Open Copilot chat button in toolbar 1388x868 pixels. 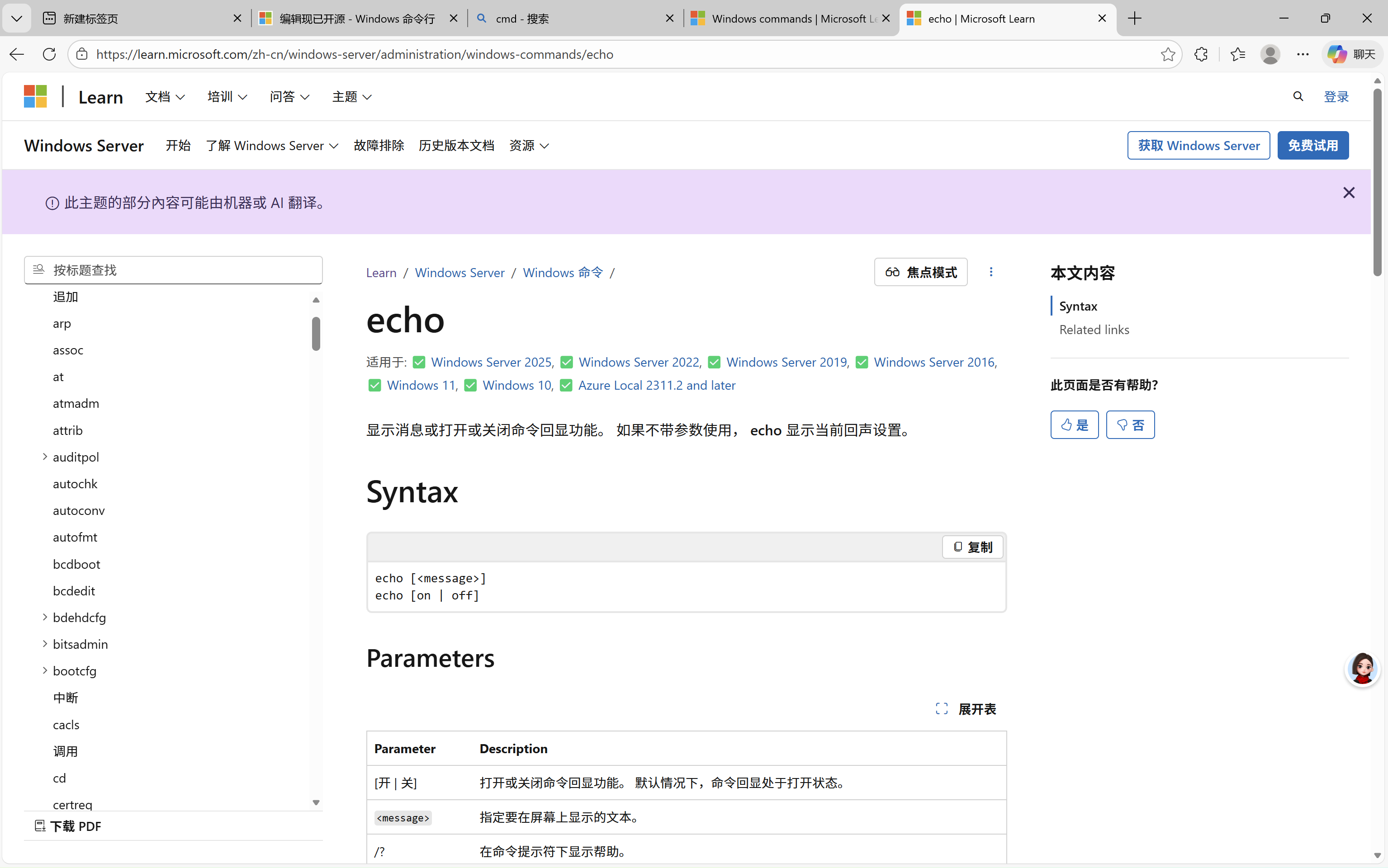tap(1352, 54)
